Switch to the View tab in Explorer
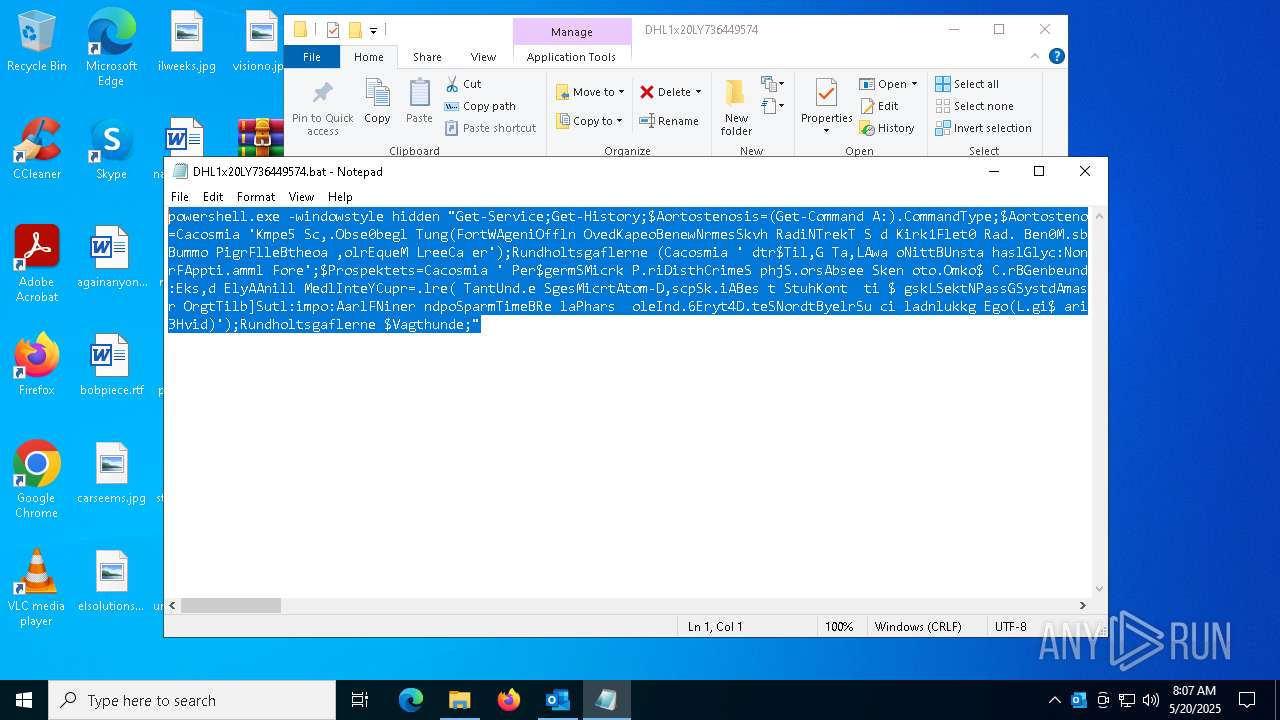The width and height of the screenshot is (1280, 720). pyautogui.click(x=483, y=57)
